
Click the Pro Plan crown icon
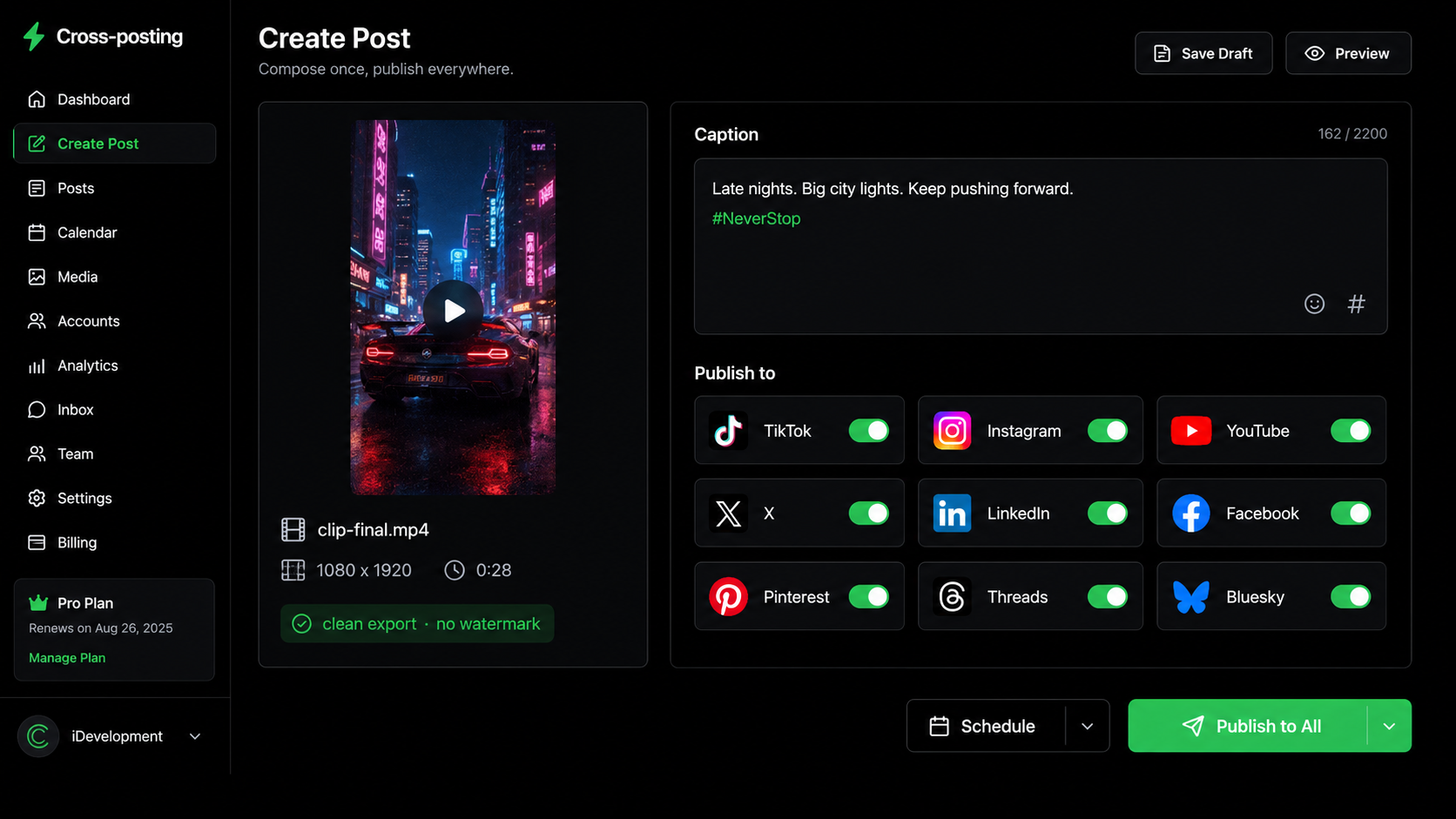point(38,602)
